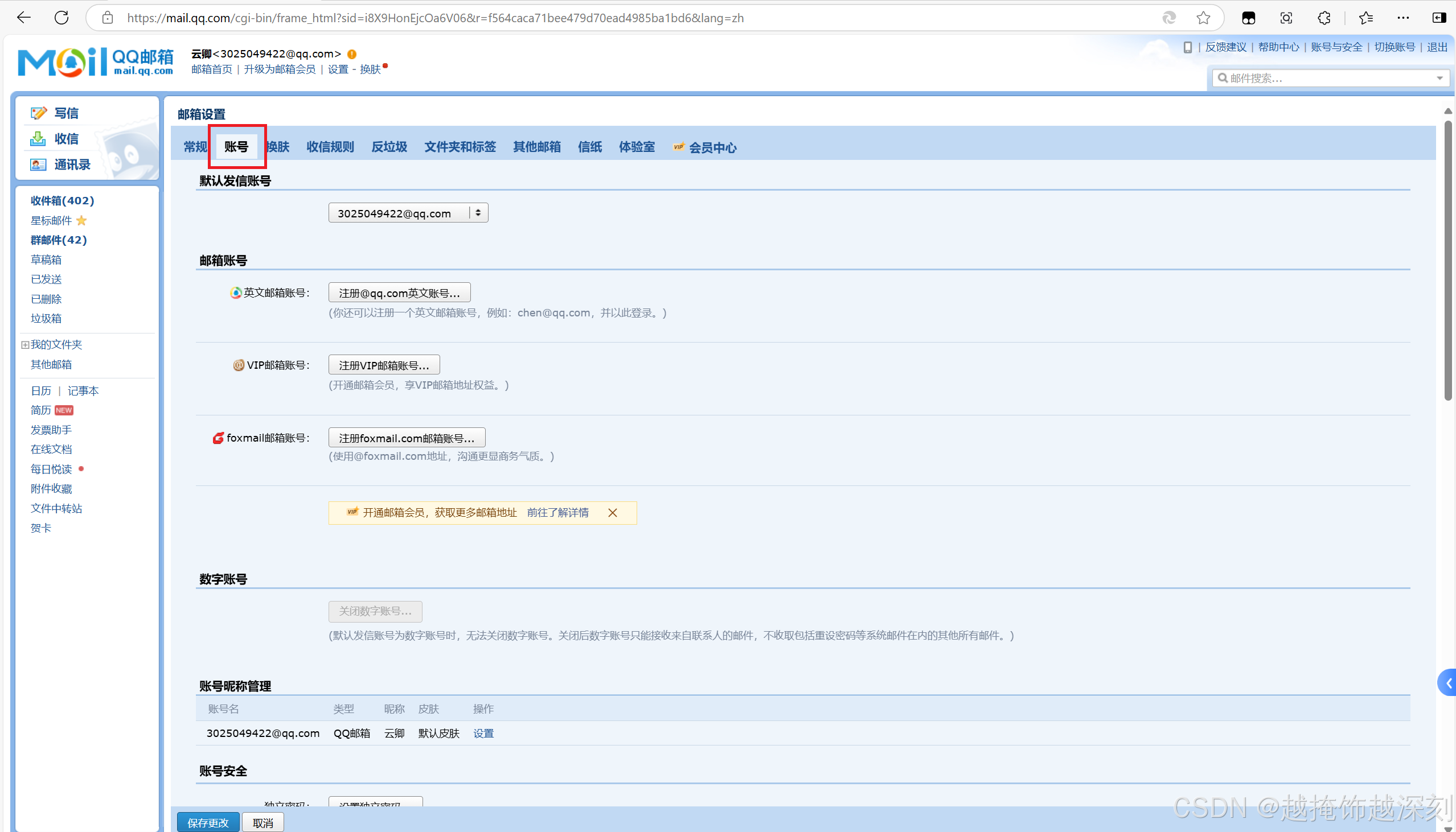Click the browser refresh icon
This screenshot has width=1456, height=832.
[x=61, y=18]
